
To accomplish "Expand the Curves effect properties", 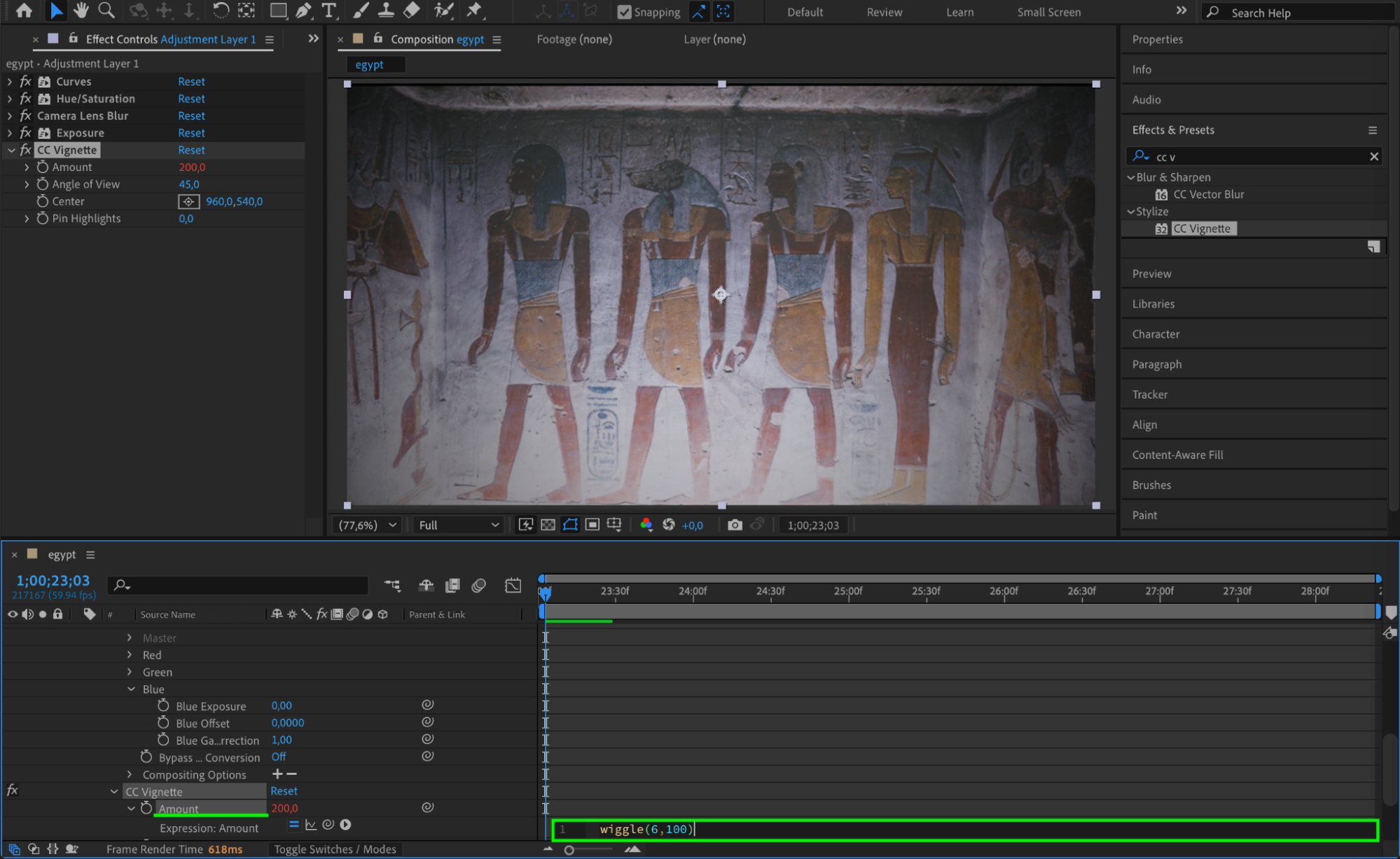I will pos(10,81).
